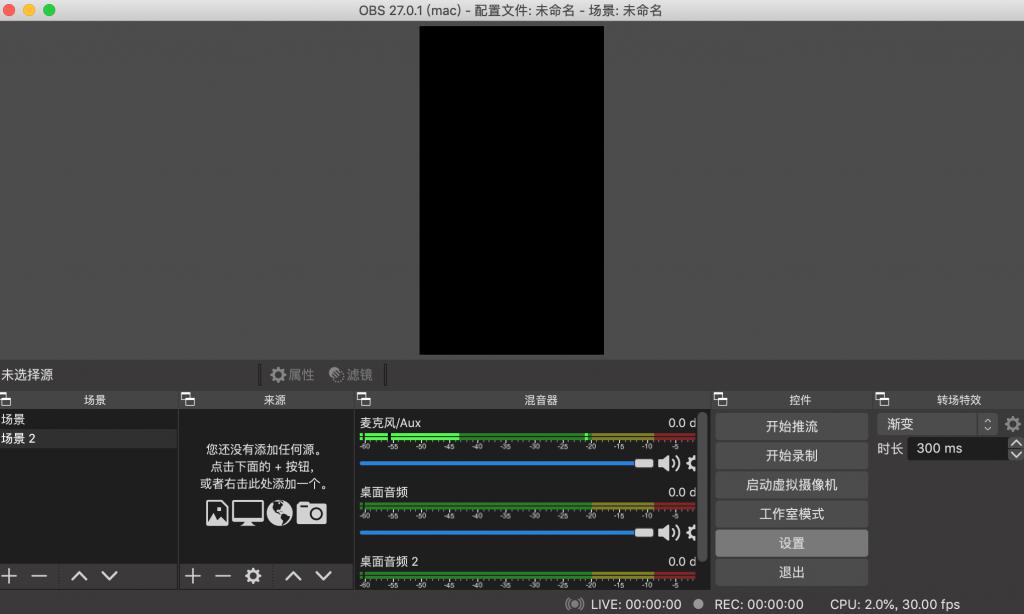Click the 未选择源 label
This screenshot has height=614, width=1024.
pos(27,374)
